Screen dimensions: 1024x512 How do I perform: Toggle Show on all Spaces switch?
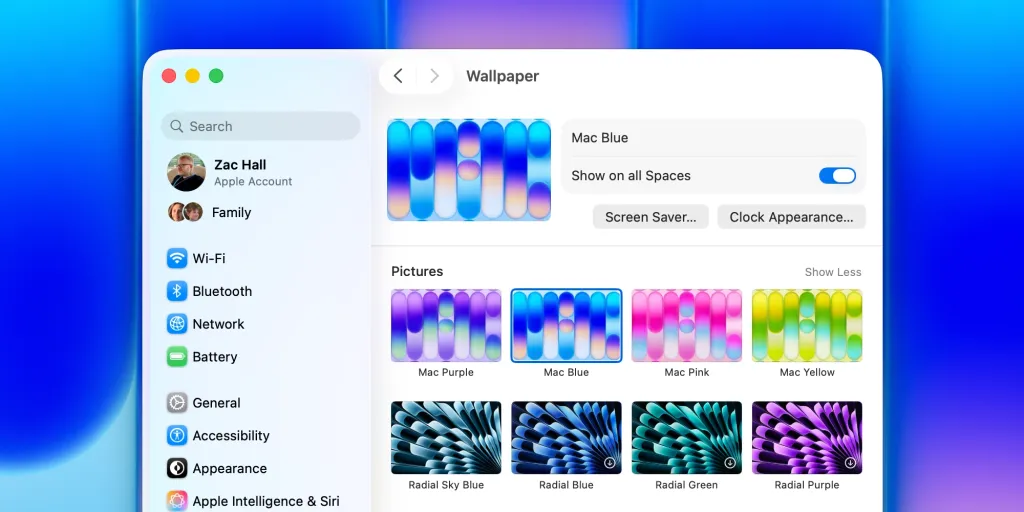click(x=837, y=176)
